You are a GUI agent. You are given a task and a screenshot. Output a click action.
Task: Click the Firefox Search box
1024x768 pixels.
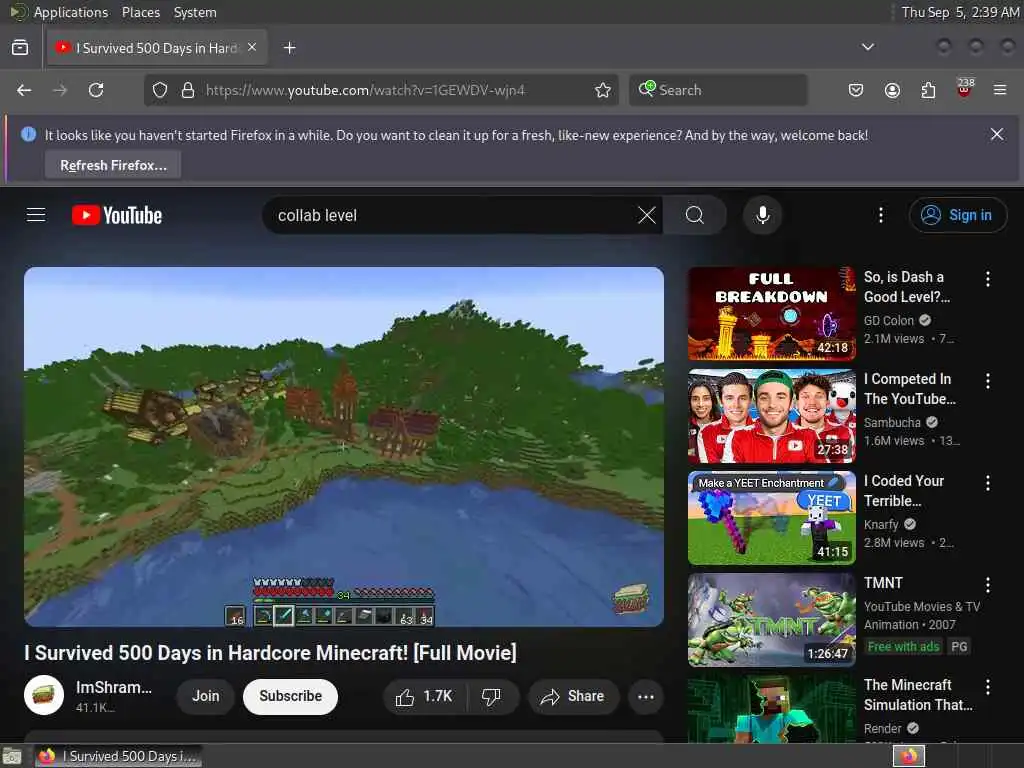pyautogui.click(x=718, y=90)
